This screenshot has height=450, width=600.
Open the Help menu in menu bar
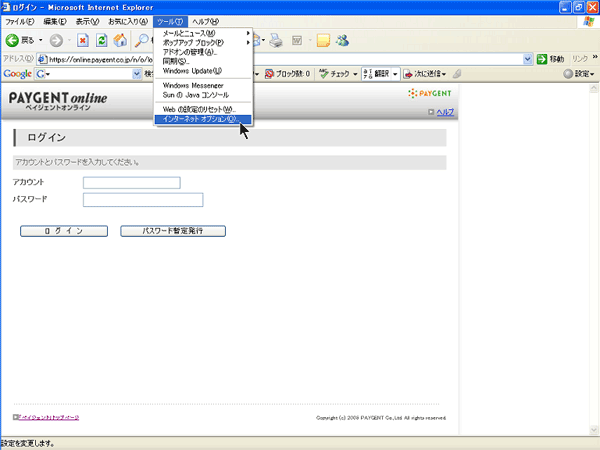(205, 21)
